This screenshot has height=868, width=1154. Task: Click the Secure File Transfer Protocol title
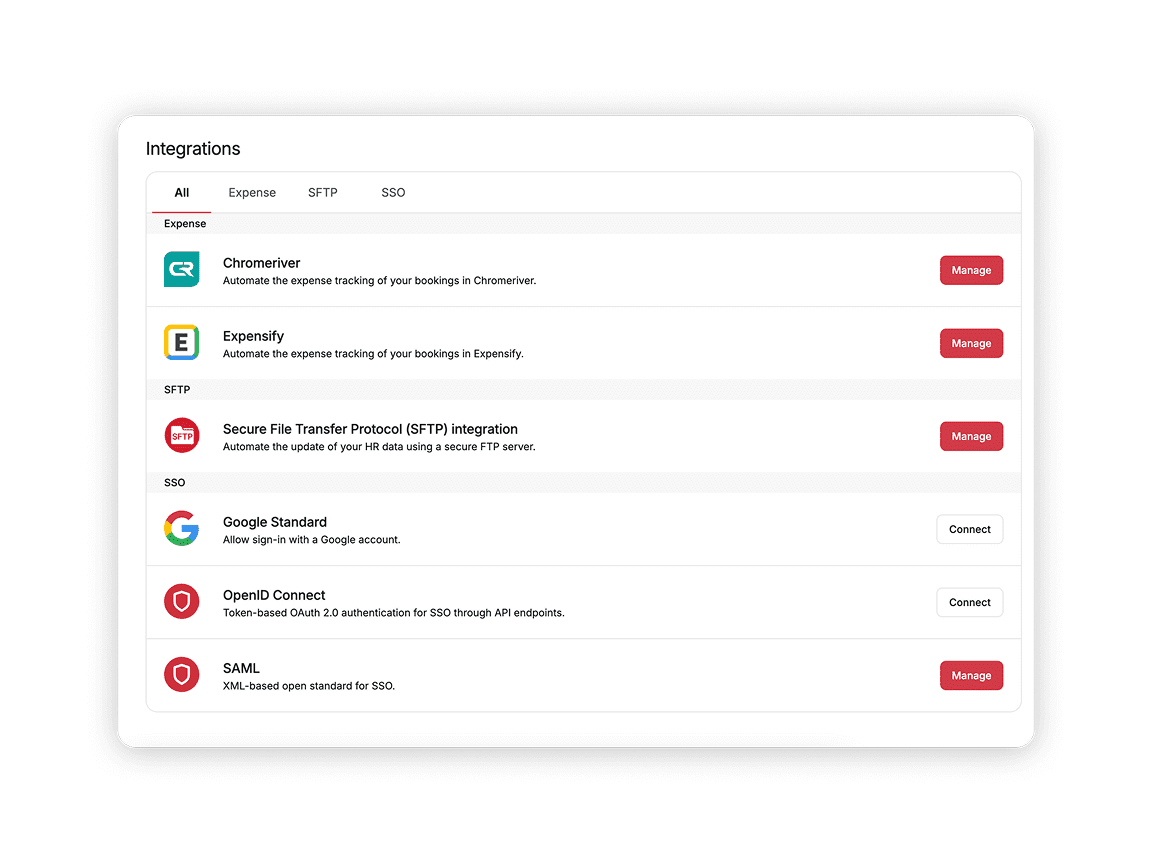pyautogui.click(x=370, y=428)
